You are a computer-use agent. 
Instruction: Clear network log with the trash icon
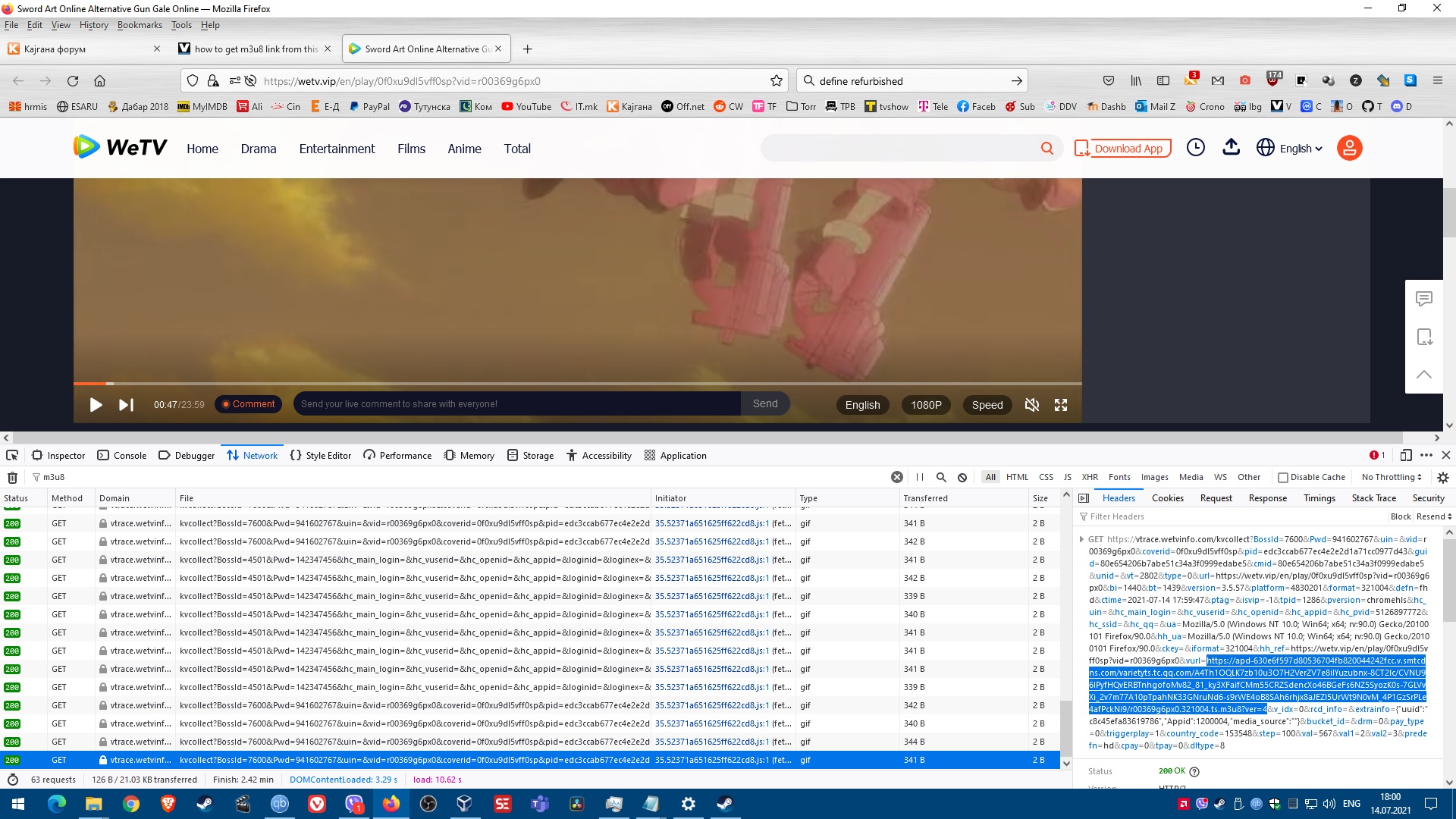point(12,477)
